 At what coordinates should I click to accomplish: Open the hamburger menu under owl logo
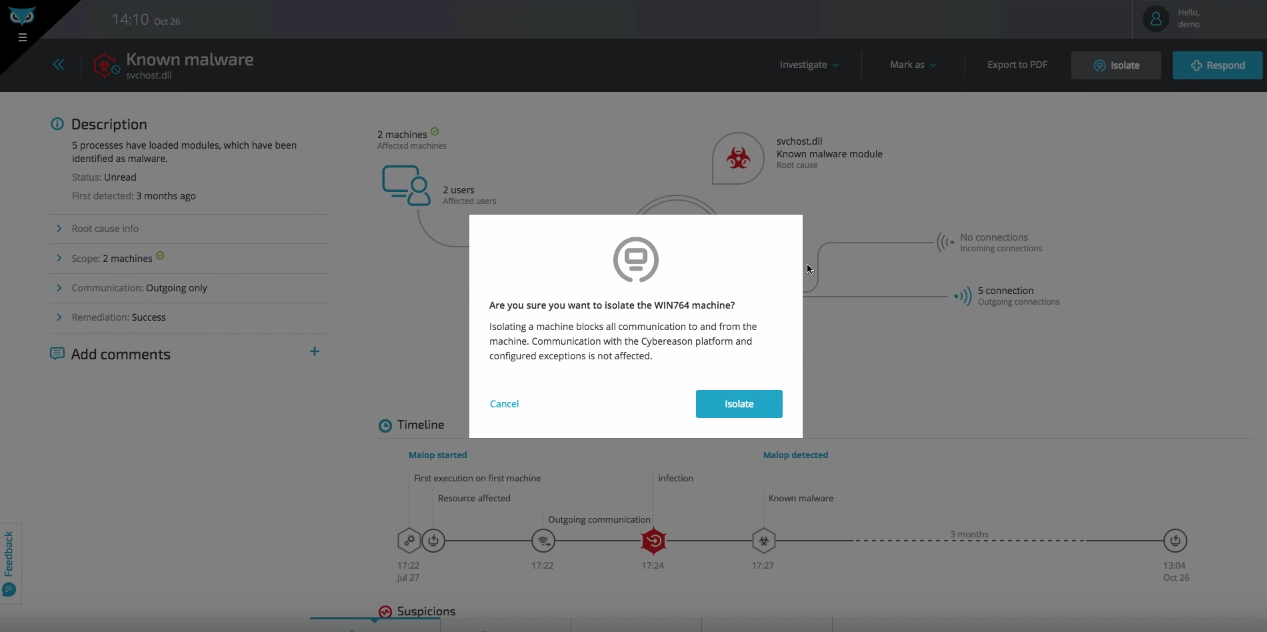click(22, 38)
